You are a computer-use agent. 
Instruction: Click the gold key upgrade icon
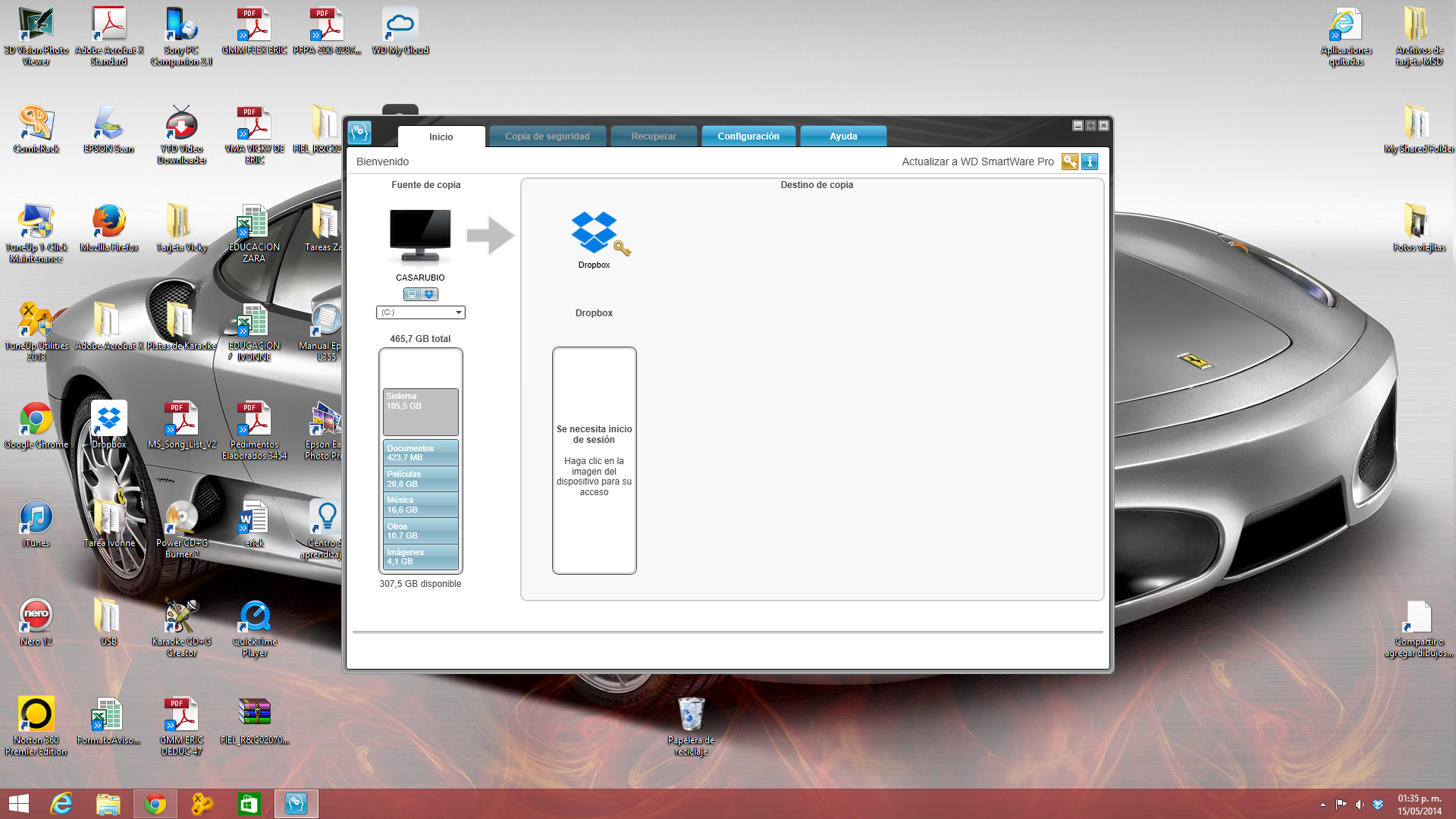tap(1069, 162)
